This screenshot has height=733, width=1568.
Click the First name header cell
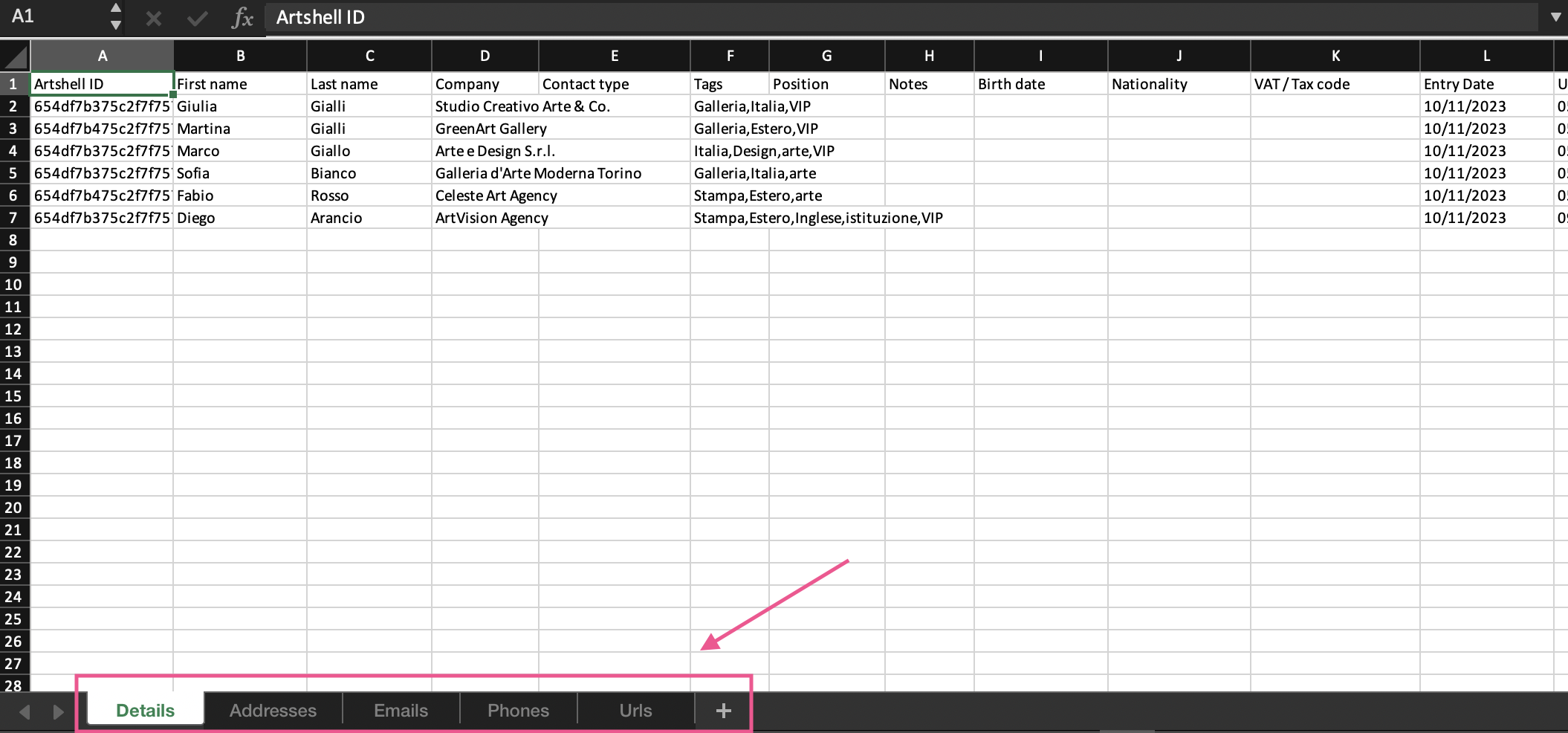pos(240,84)
